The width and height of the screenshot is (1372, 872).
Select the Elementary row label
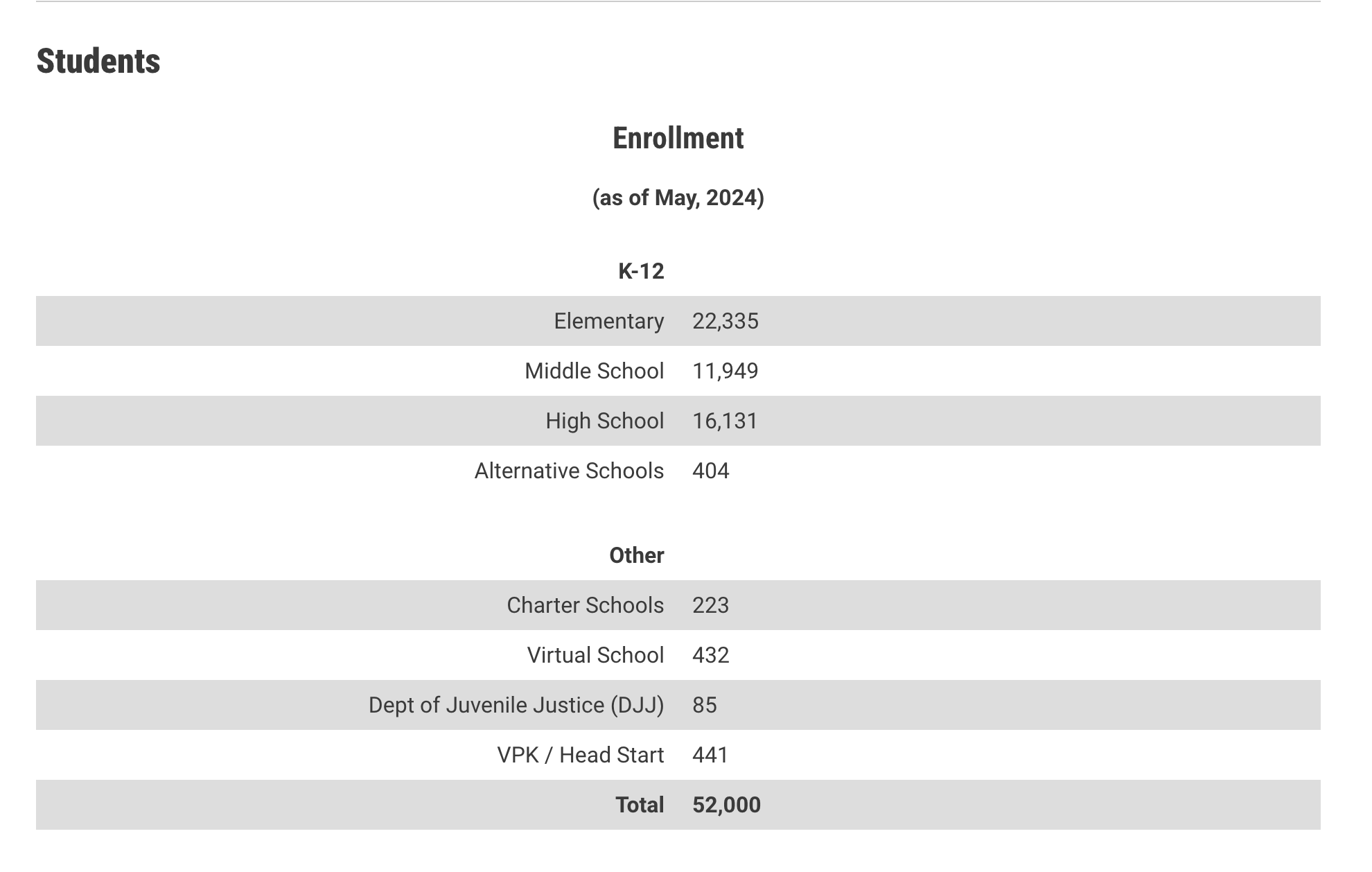tap(608, 321)
